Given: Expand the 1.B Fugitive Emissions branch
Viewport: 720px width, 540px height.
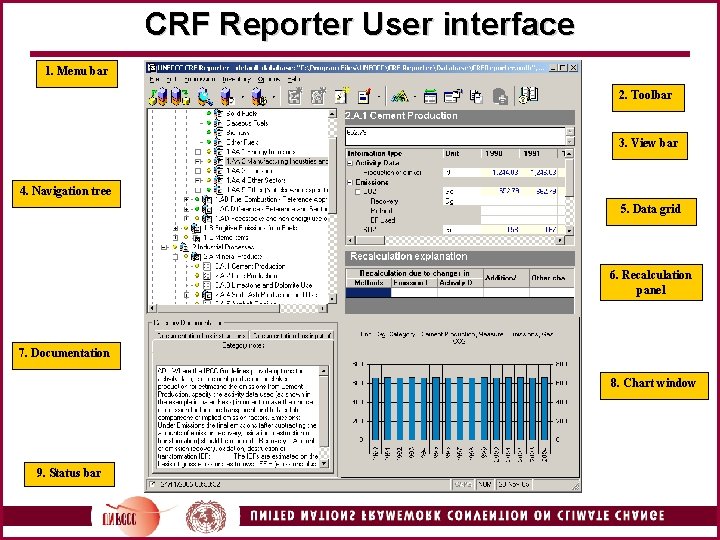Looking at the screenshot, I should pyautogui.click(x=175, y=228).
